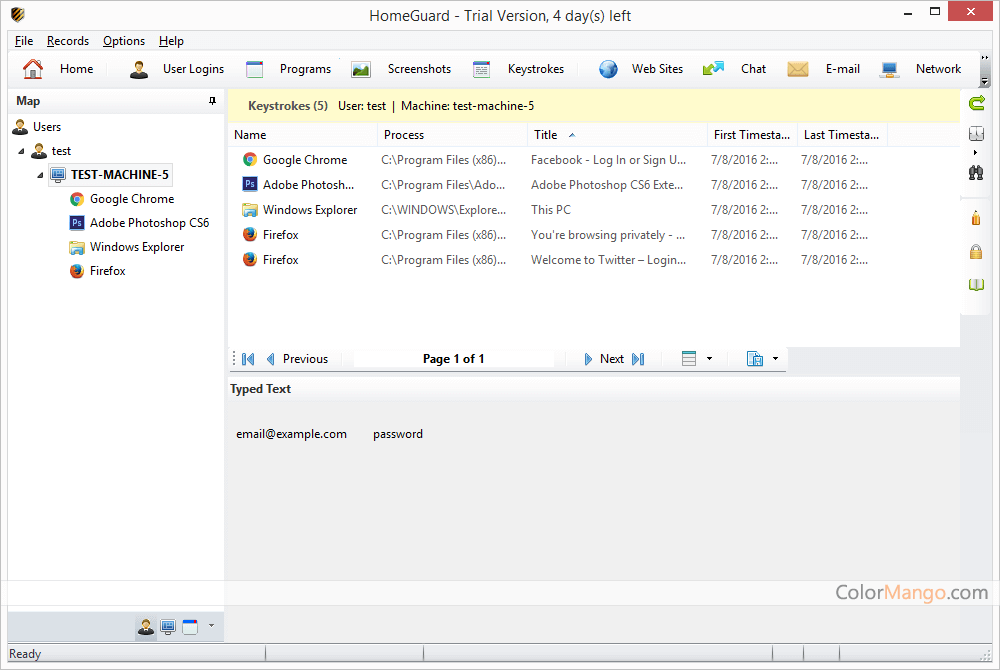Image resolution: width=1000 pixels, height=670 pixels.
Task: Click the pencil icon in right sidebar
Action: (977, 218)
